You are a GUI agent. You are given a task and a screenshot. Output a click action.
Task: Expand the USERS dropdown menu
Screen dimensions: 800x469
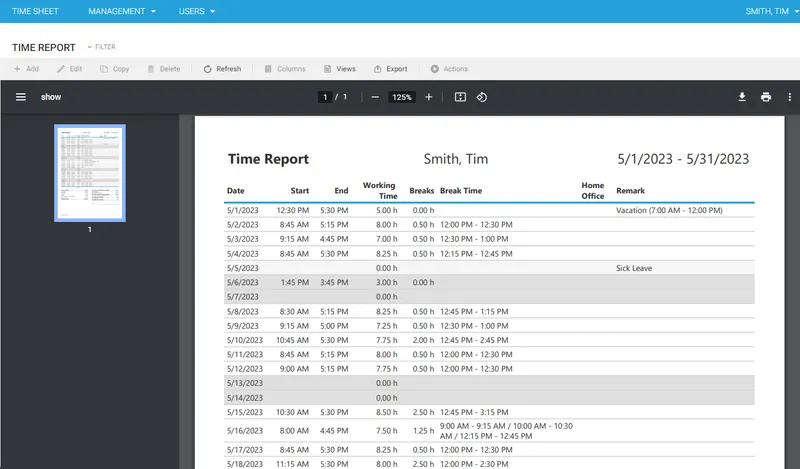tap(197, 11)
